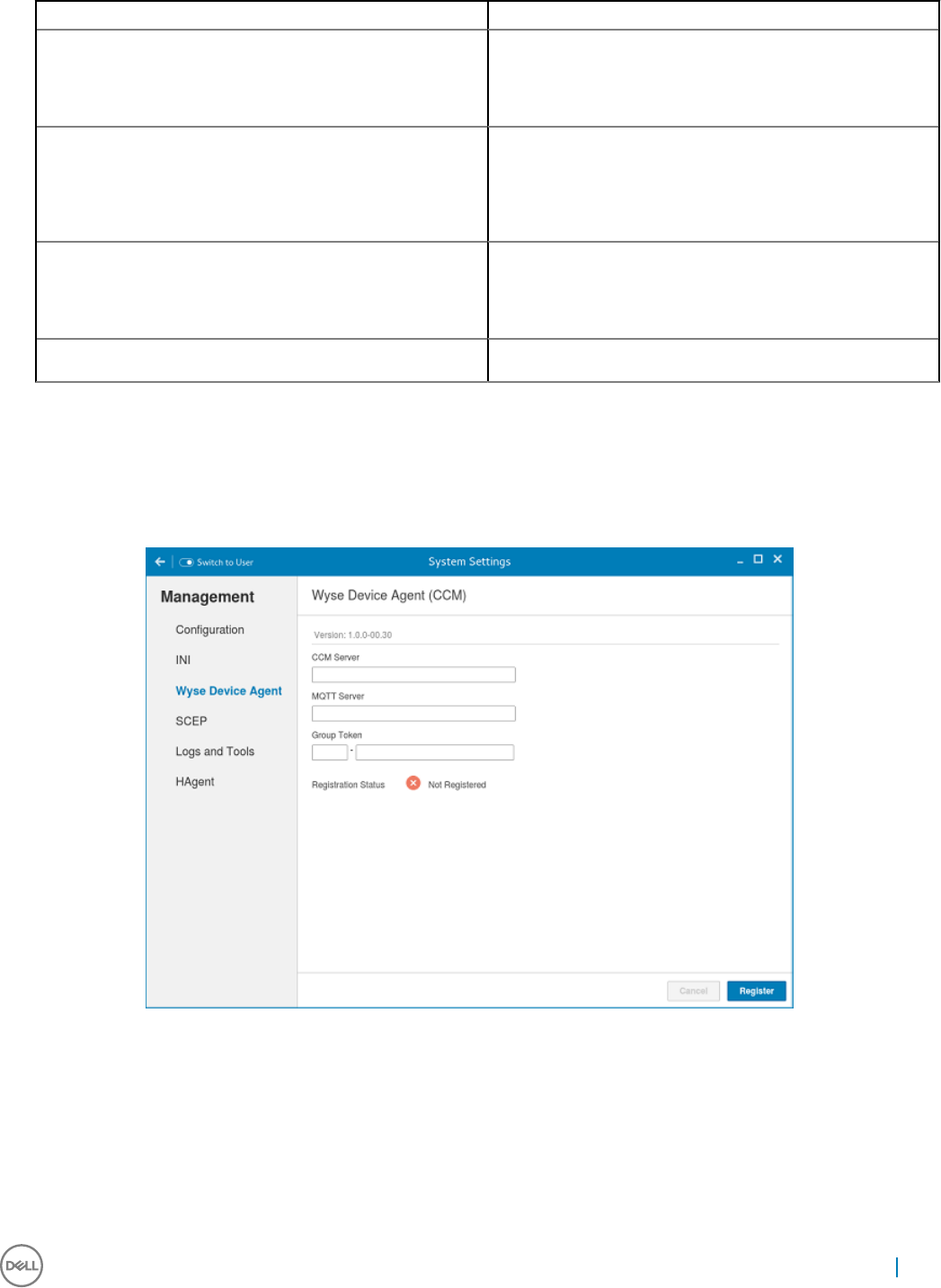This screenshot has width=941, height=1288.
Task: Select Wyse Device Agent in sidebar
Action: pos(228,691)
